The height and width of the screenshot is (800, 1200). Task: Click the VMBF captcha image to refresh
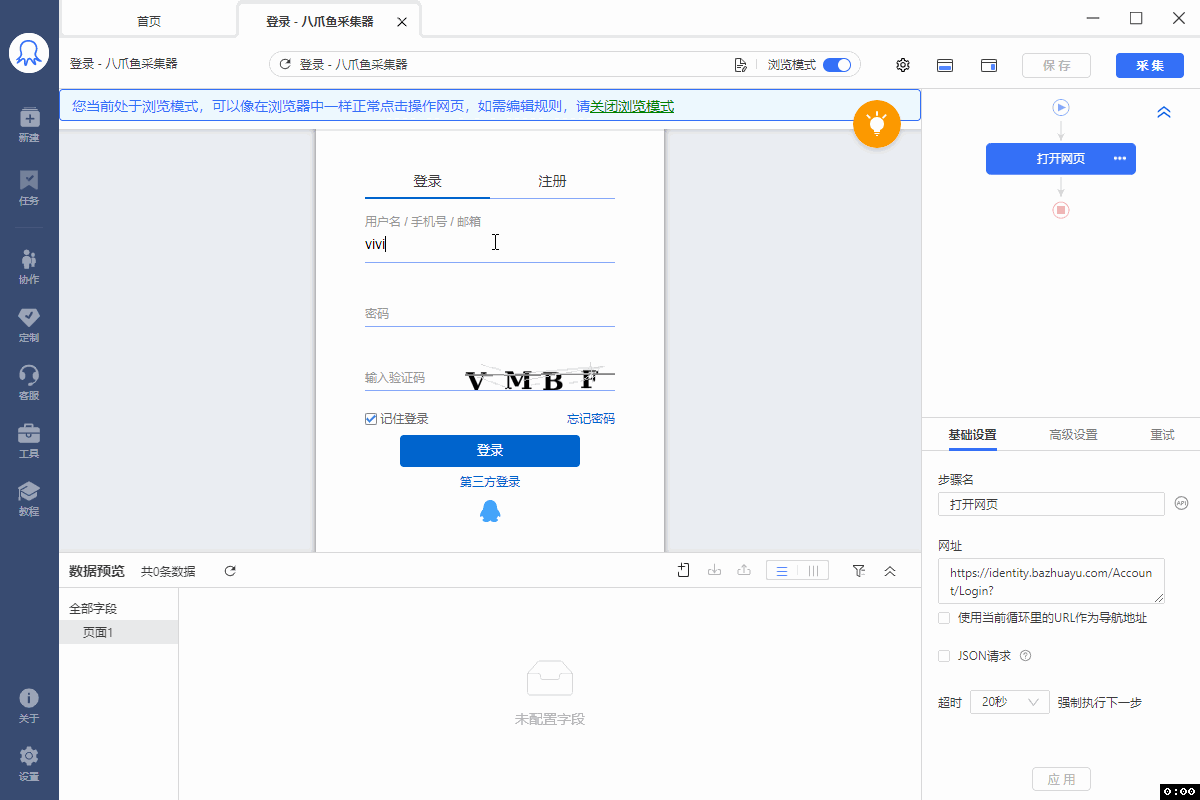539,377
